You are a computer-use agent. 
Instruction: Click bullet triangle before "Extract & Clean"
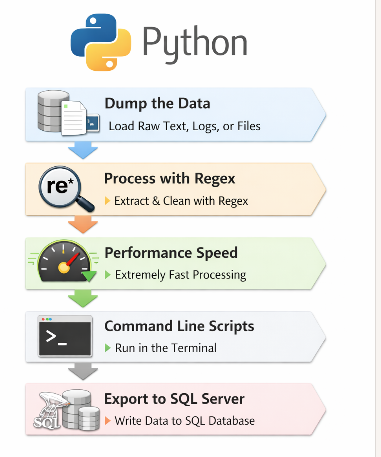coord(107,201)
